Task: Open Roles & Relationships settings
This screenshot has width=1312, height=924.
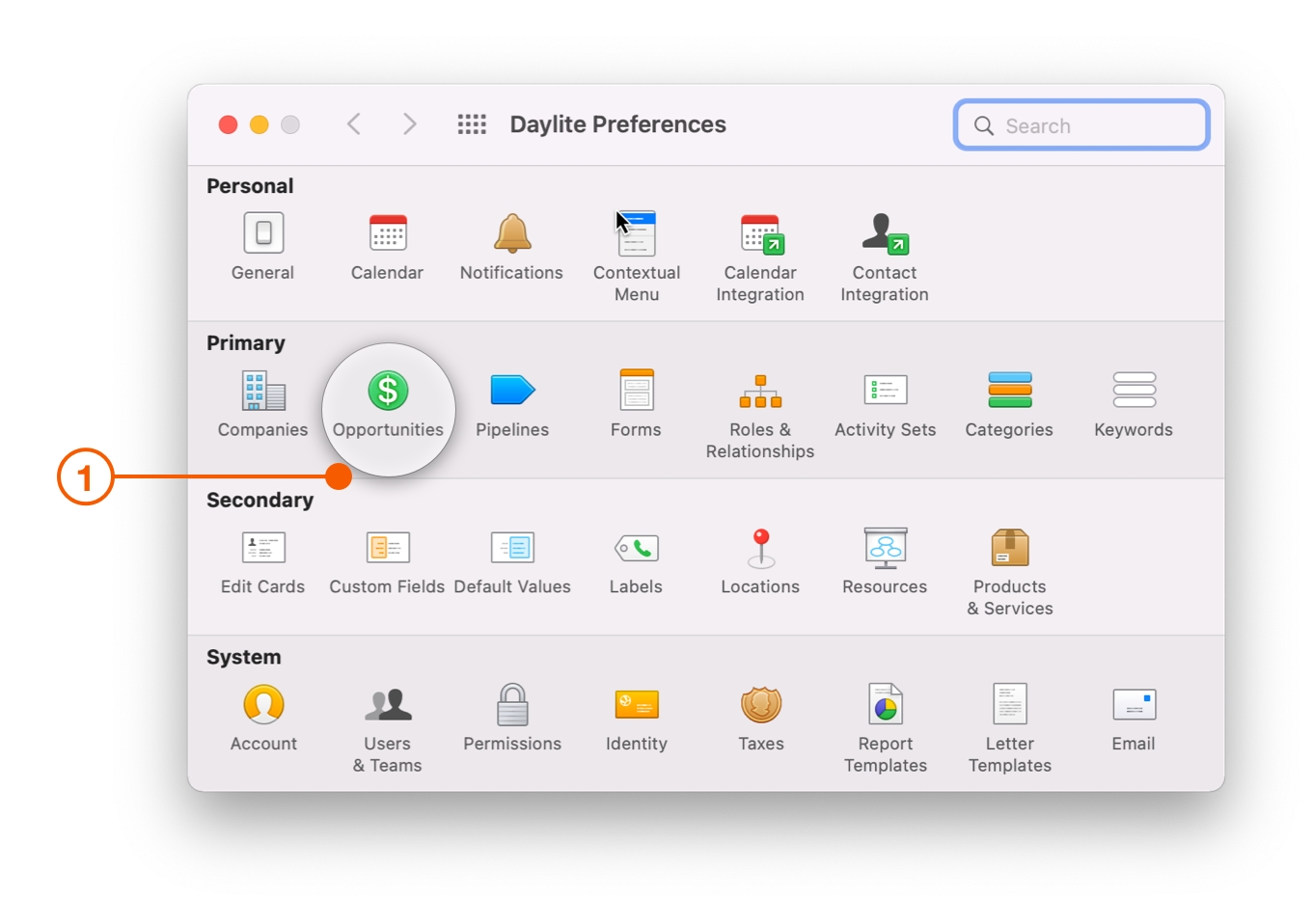Action: coord(760,392)
